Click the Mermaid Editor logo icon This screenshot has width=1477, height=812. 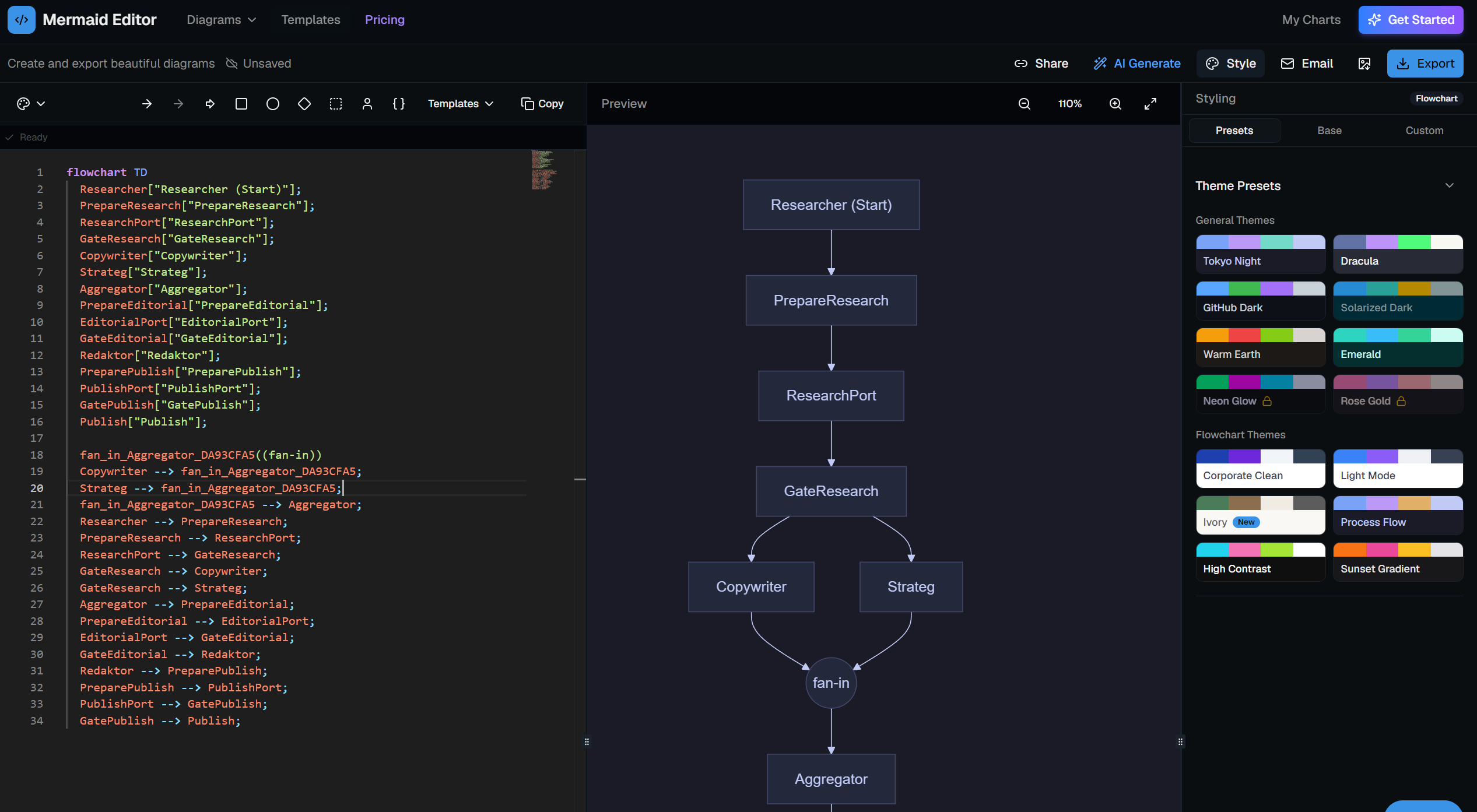click(x=22, y=20)
